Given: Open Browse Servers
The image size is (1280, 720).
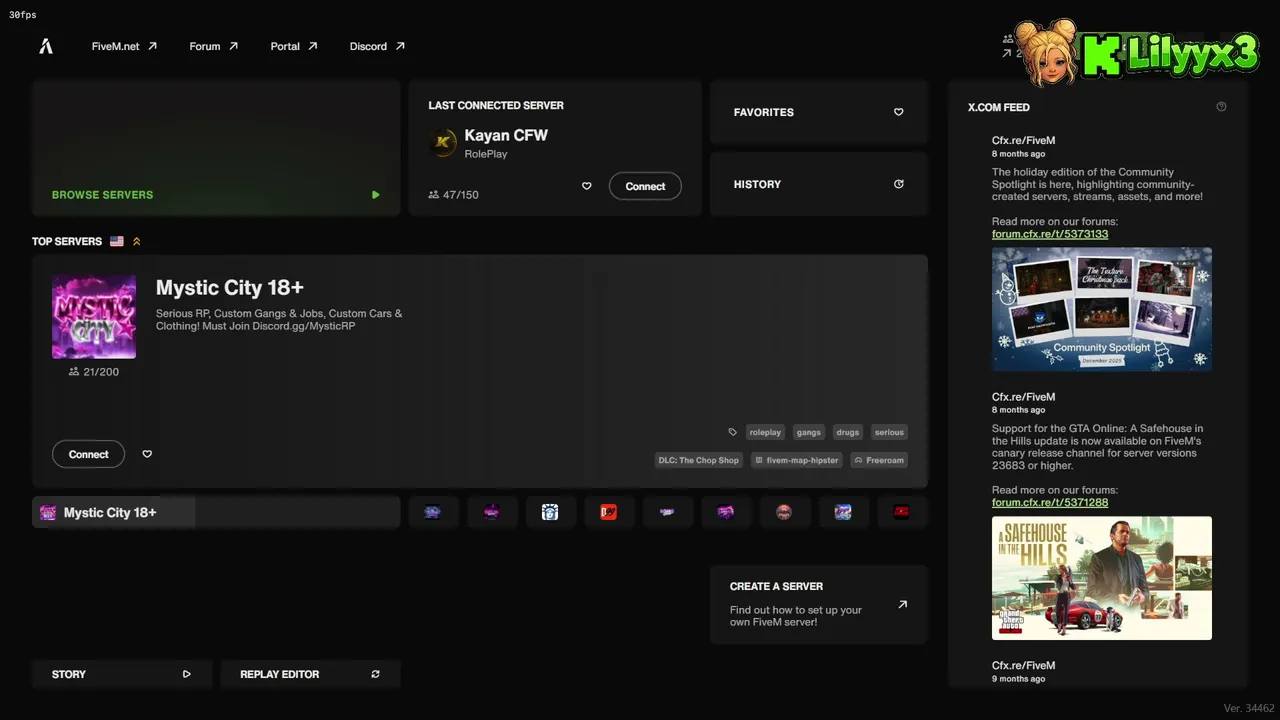Looking at the screenshot, I should (216, 148).
